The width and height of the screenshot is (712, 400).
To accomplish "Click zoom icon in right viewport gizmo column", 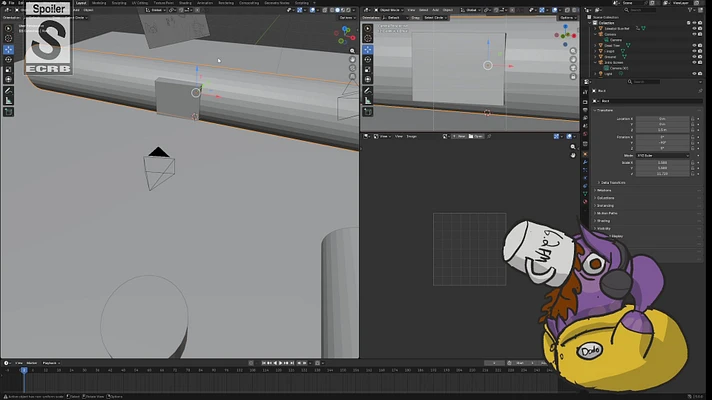I will pos(573,51).
